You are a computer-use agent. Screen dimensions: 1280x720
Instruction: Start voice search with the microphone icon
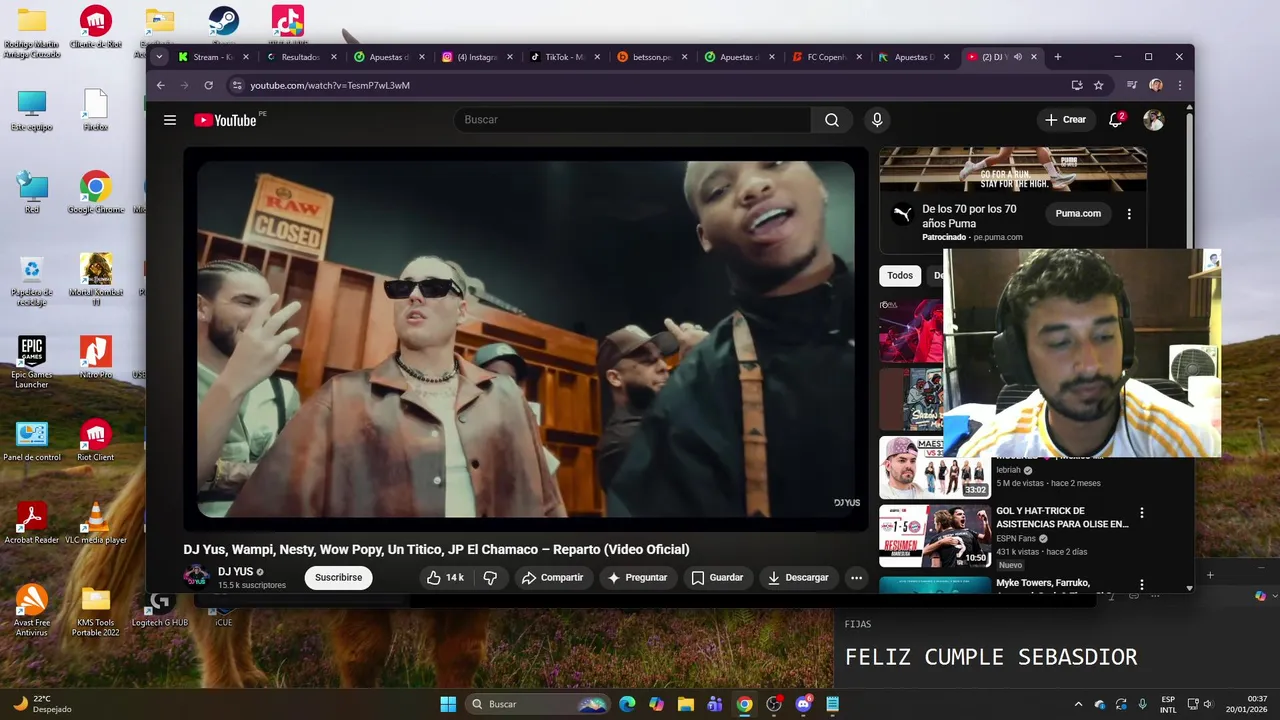click(x=877, y=120)
